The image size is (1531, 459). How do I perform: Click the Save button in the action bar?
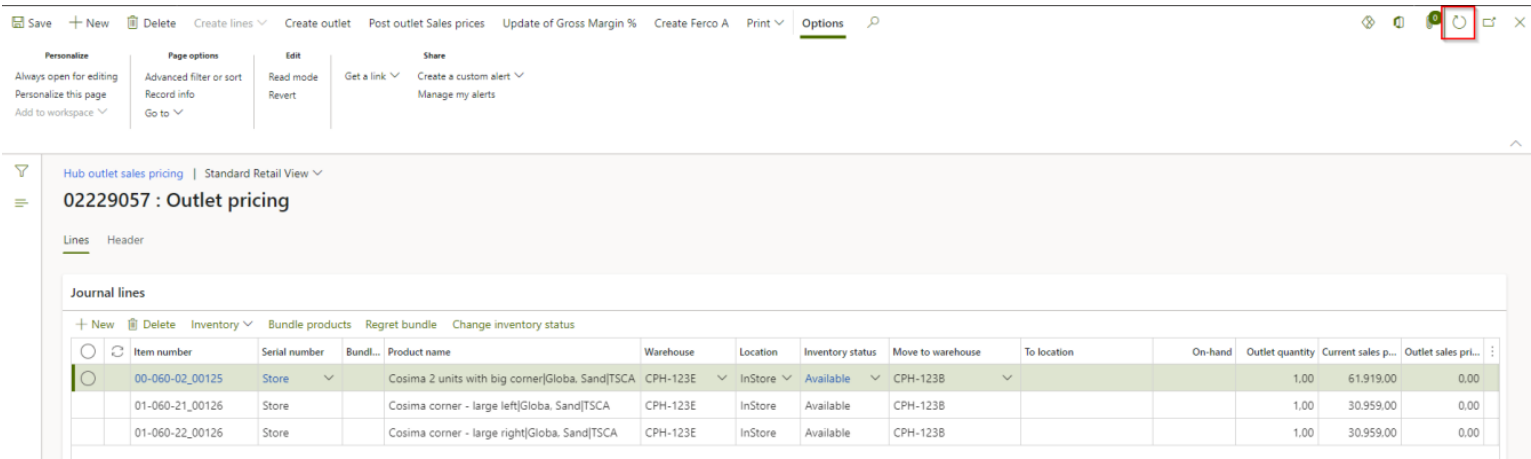click(31, 23)
